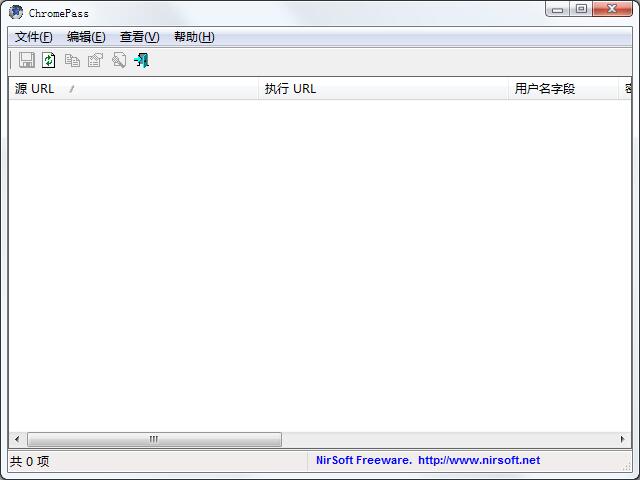The height and width of the screenshot is (480, 640).
Task: Click the ChromePass app icon in title bar
Action: click(16, 13)
